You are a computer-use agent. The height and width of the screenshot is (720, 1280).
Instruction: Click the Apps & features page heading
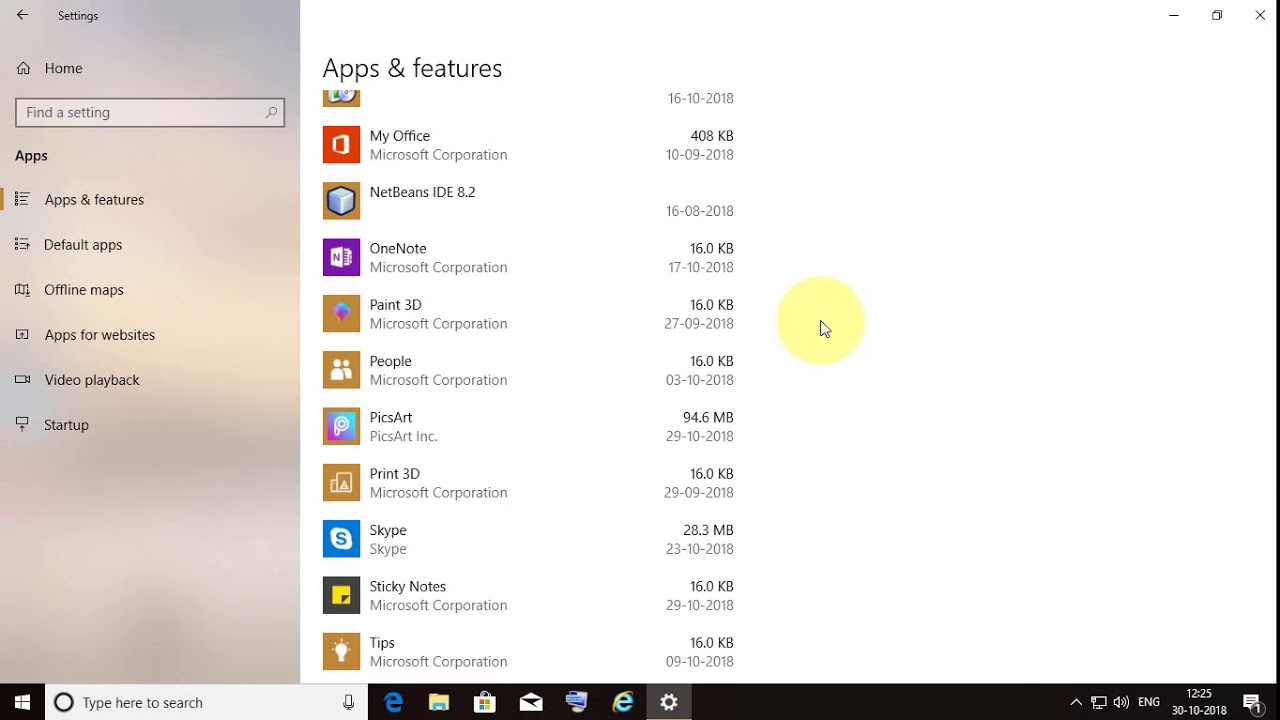tap(412, 68)
